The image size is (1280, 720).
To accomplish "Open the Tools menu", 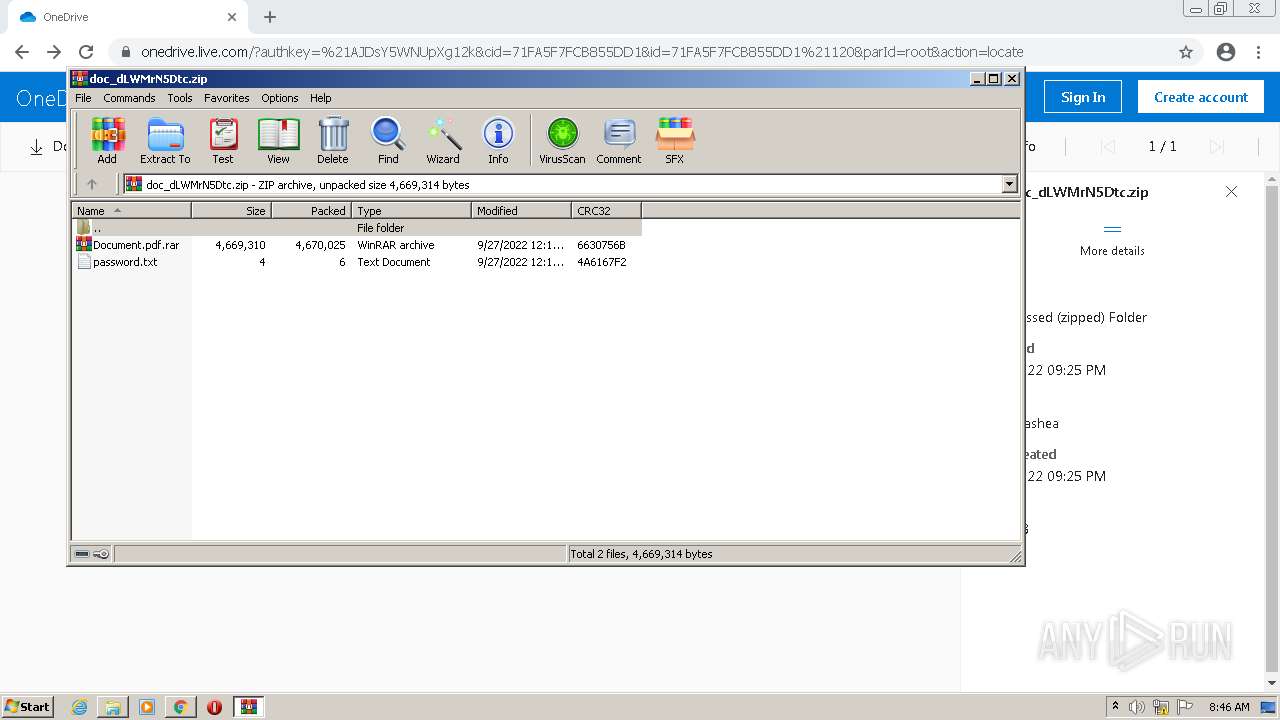I will [180, 98].
